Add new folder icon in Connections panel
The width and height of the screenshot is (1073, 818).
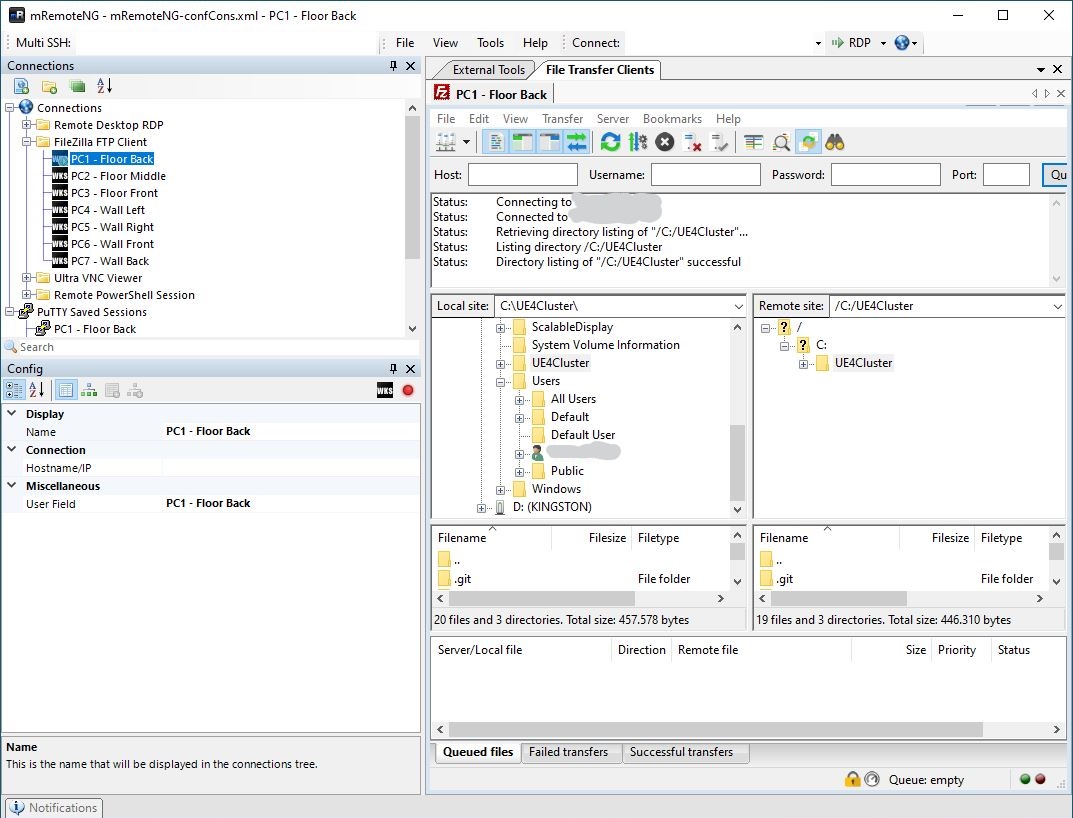point(49,86)
